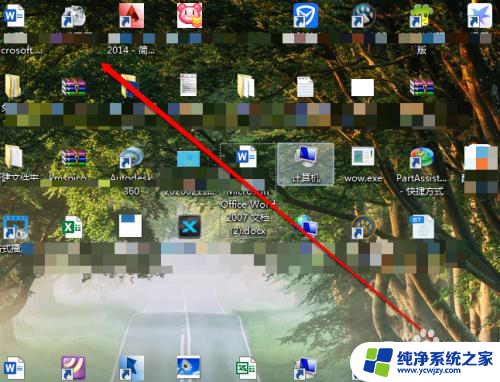Viewport: 500px width, 382px height.
Task: Select the text document icon with lines
Action: (305, 87)
